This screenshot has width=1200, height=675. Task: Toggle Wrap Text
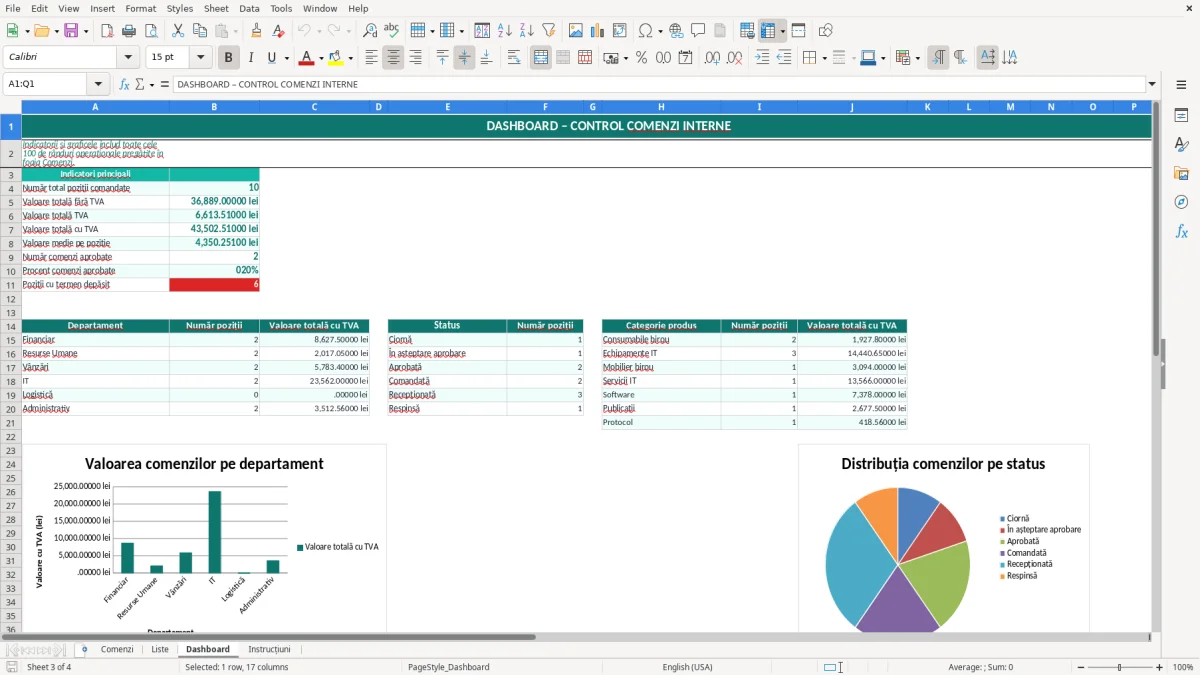coord(514,58)
